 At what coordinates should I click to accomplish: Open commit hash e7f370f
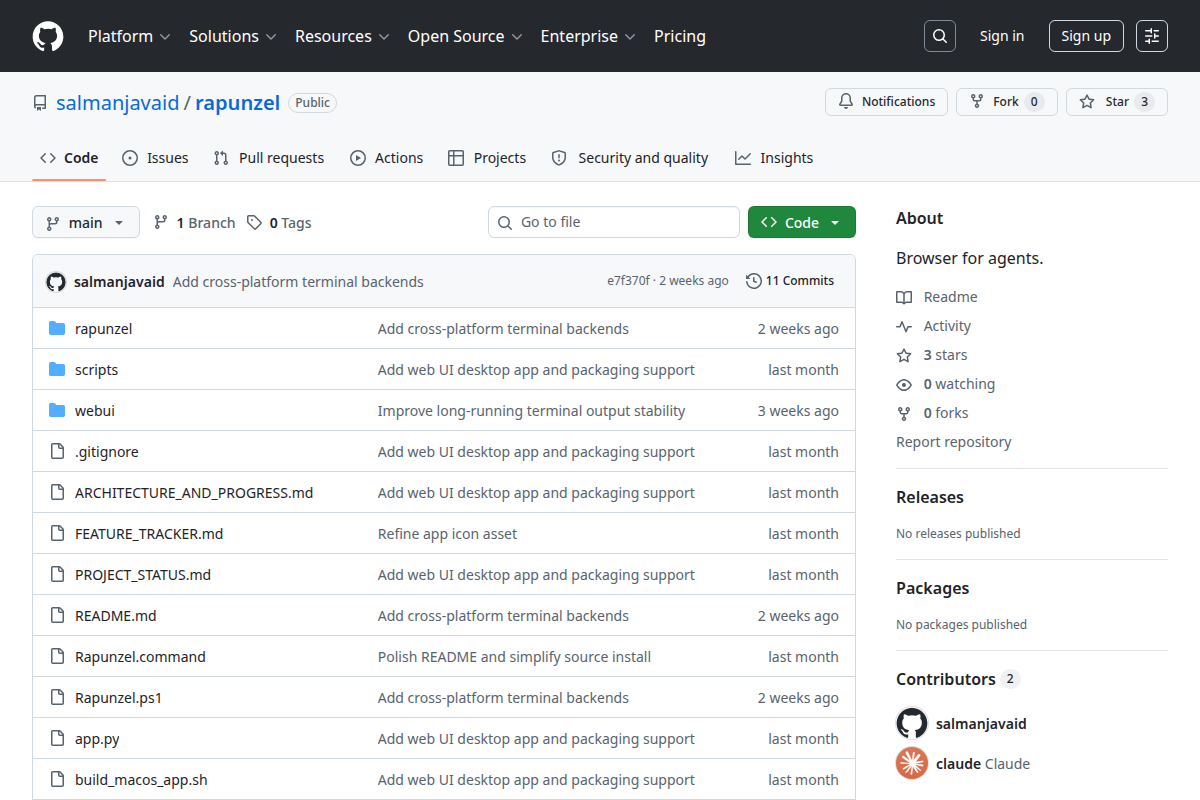pos(628,281)
